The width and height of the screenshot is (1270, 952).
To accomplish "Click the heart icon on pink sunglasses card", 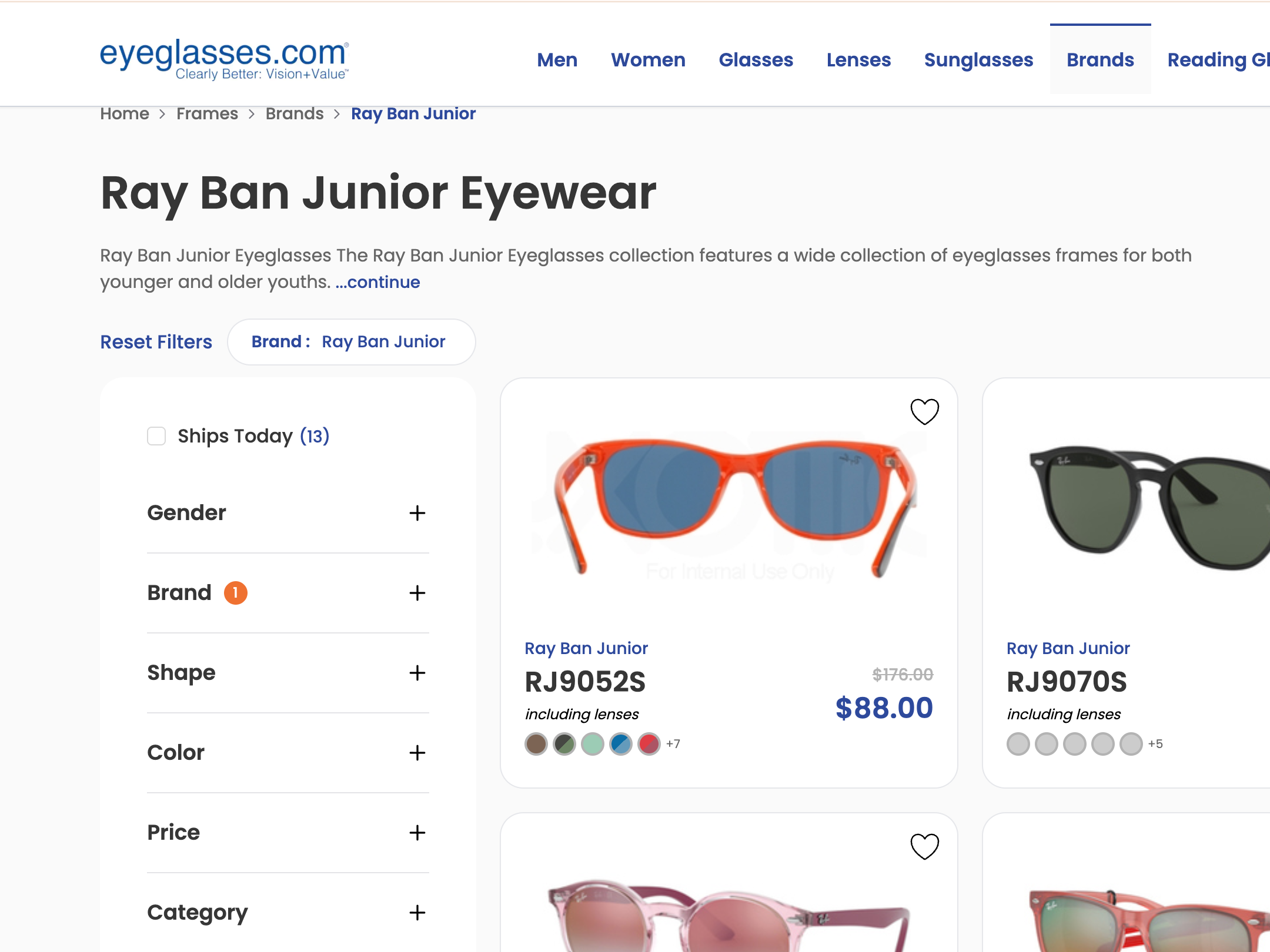I will click(x=924, y=846).
